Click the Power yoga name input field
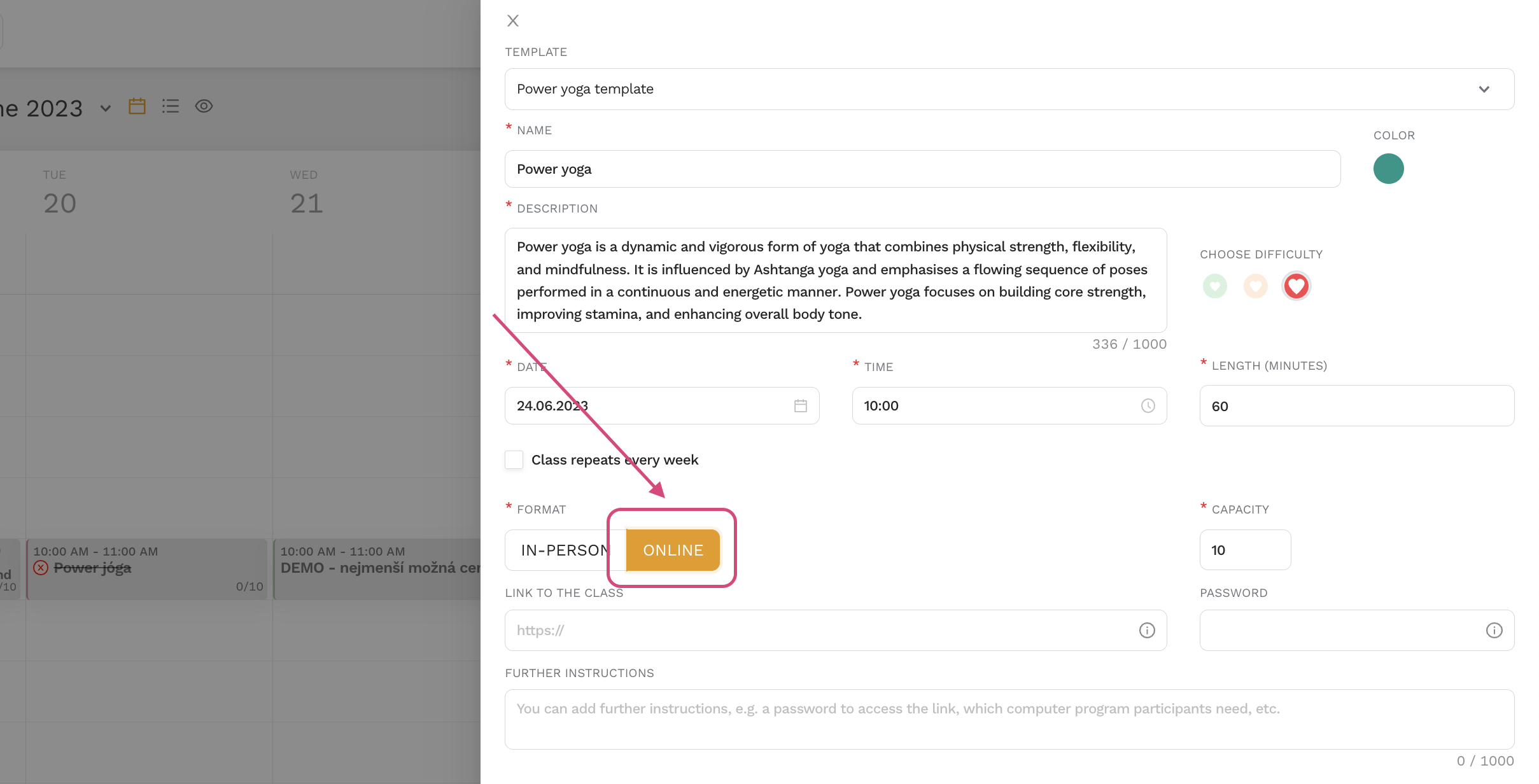Screen dimensions: 1539x784 922,168
